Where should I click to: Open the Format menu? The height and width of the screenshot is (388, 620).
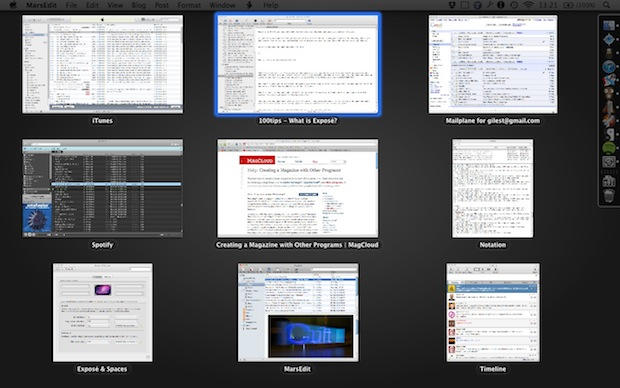click(189, 5)
